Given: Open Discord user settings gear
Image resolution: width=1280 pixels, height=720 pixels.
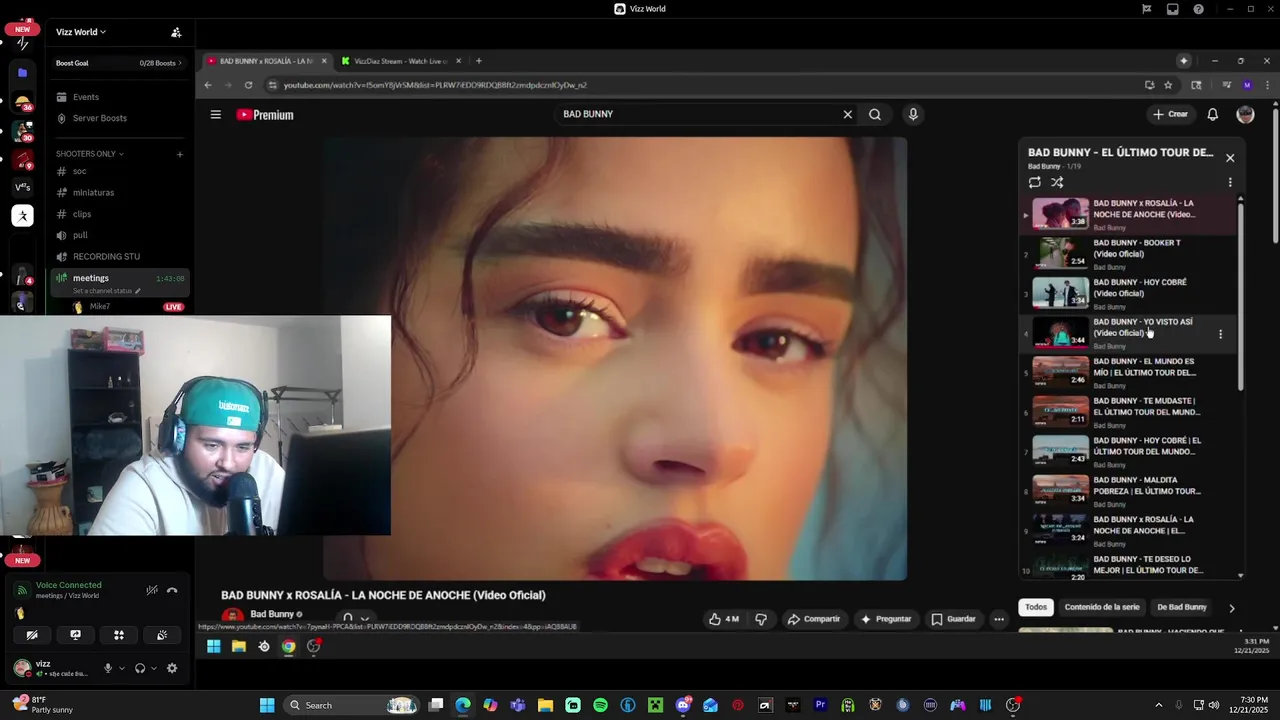Looking at the screenshot, I should point(172,668).
